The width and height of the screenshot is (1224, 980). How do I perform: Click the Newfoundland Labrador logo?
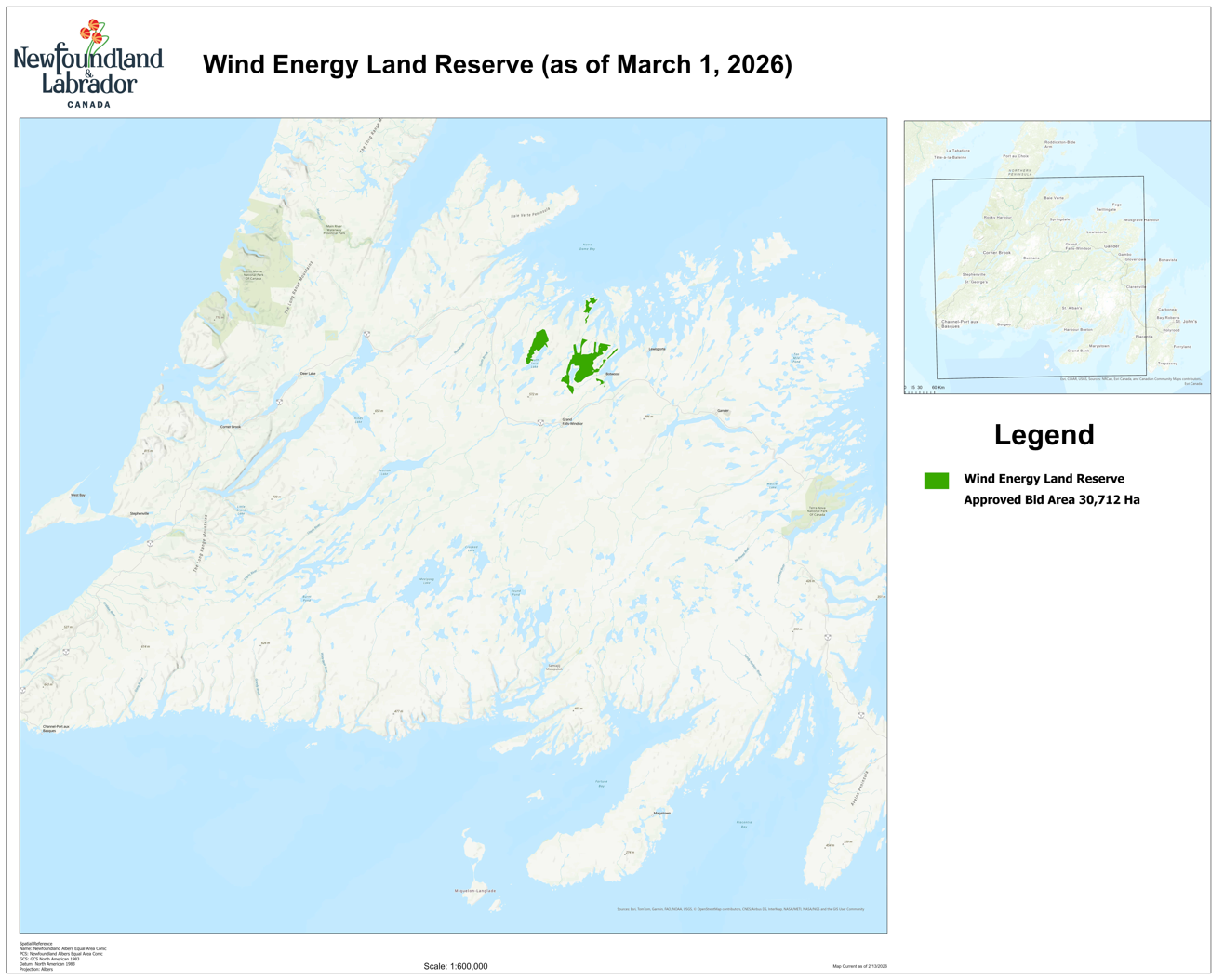[x=88, y=65]
